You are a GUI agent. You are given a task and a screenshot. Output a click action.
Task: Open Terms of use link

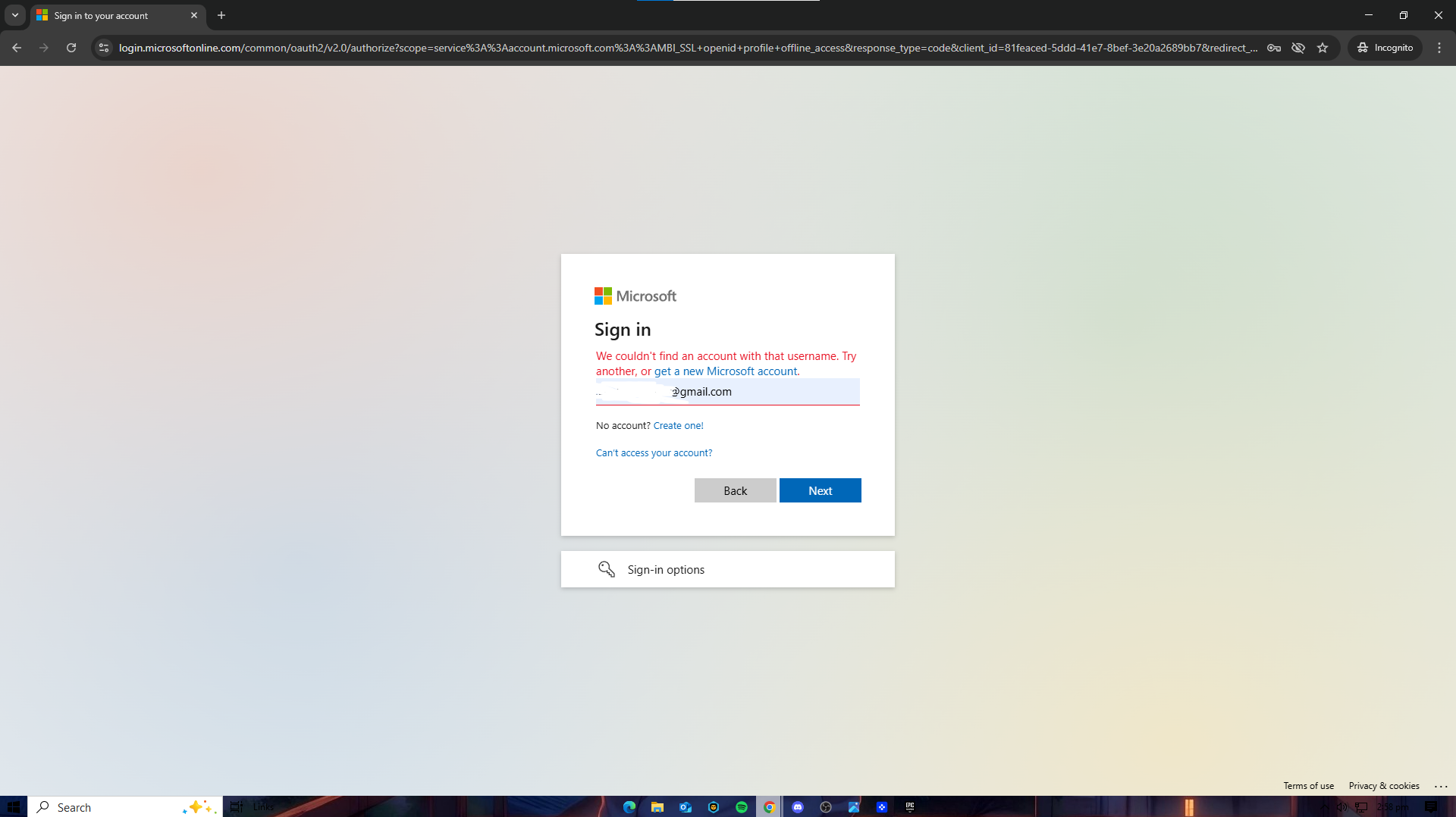click(1309, 786)
